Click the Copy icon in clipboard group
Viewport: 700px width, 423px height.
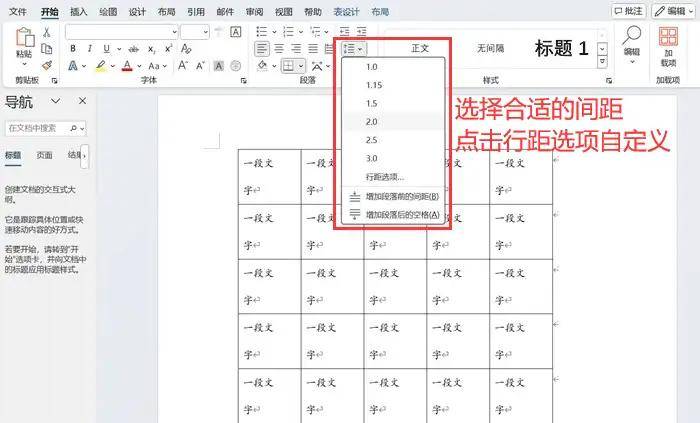(46, 49)
